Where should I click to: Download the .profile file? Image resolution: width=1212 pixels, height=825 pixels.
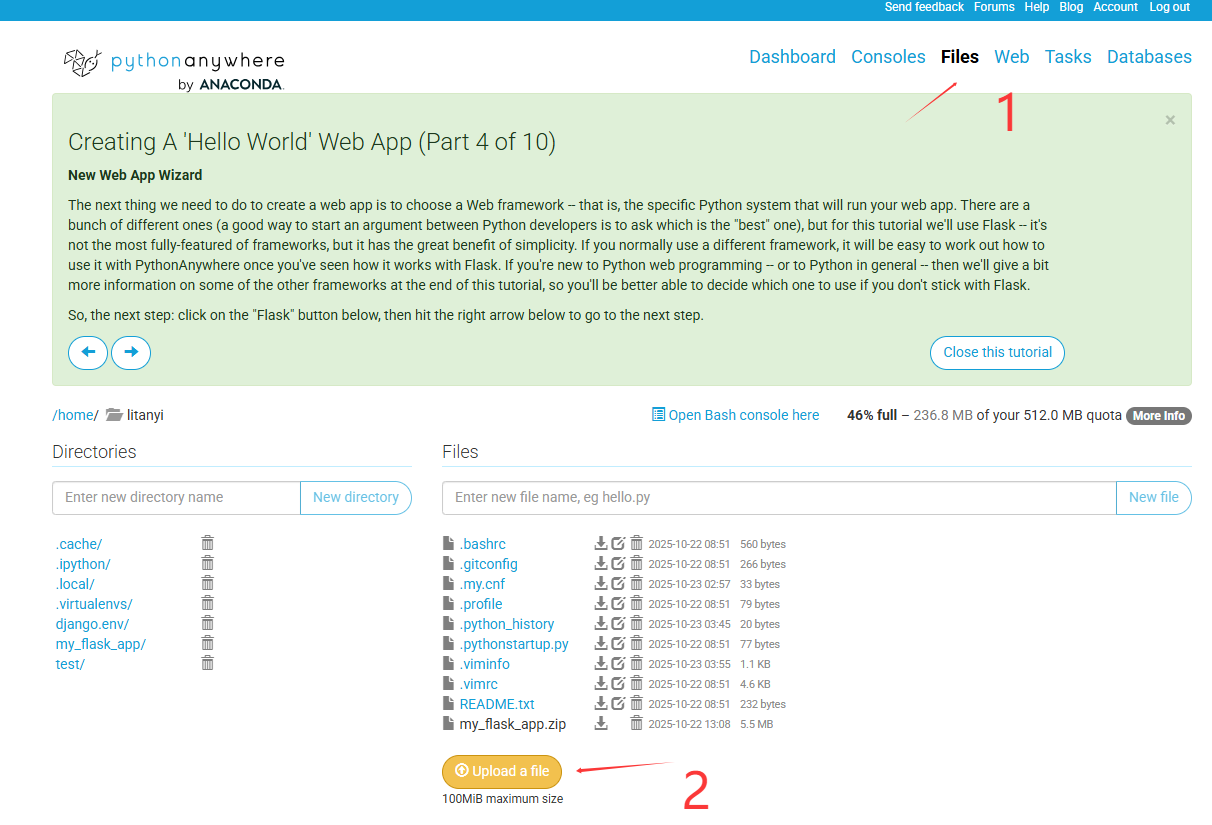click(601, 603)
